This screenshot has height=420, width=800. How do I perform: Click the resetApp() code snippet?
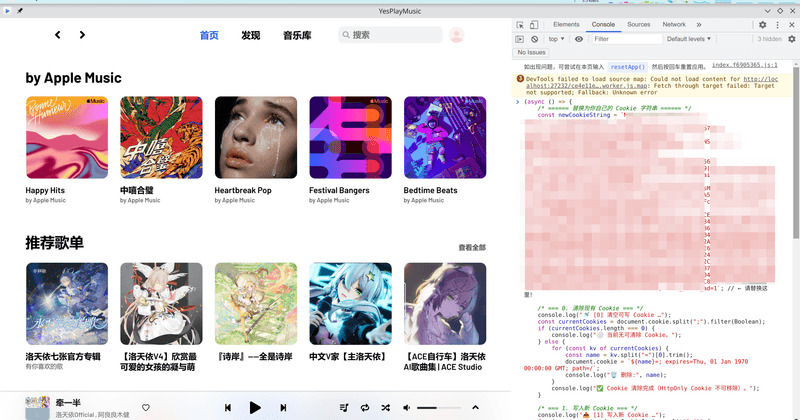click(628, 67)
